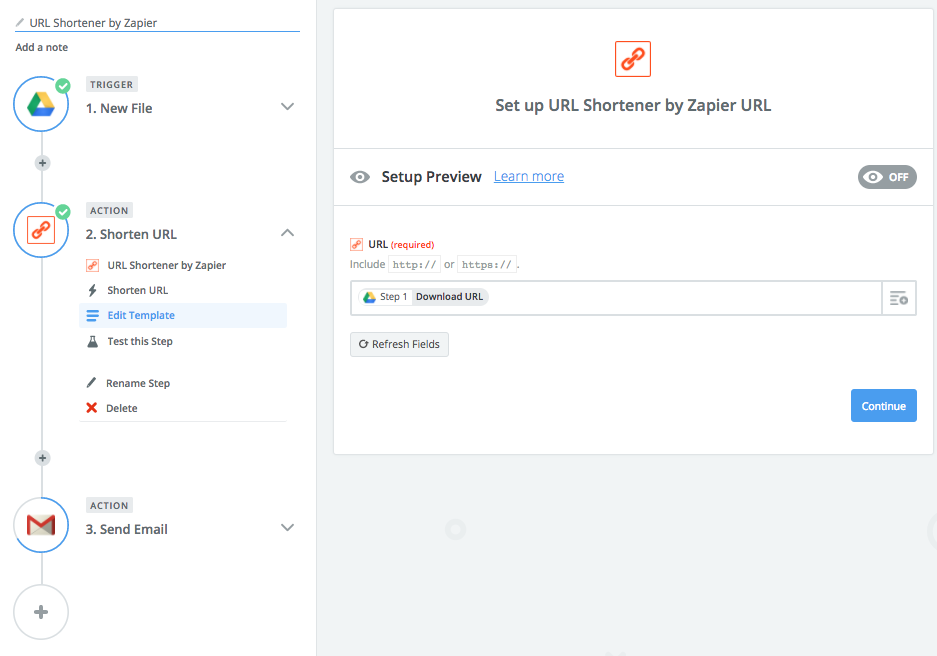
Task: Add a step with bottom plus circle
Action: [x=41, y=612]
